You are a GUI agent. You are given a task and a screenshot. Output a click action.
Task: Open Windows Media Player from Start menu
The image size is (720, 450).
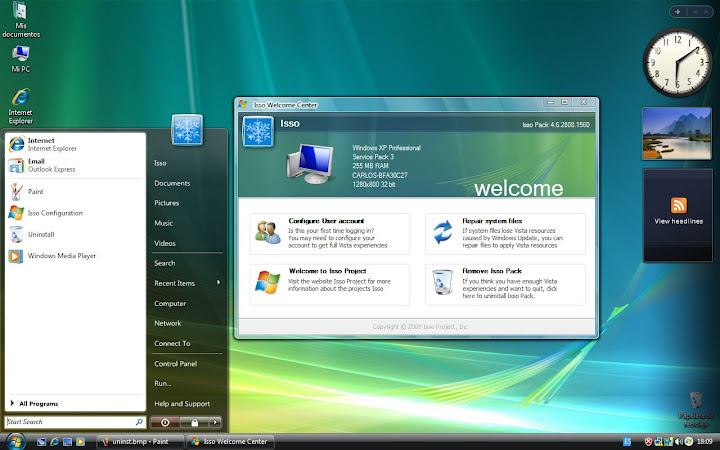coord(61,256)
